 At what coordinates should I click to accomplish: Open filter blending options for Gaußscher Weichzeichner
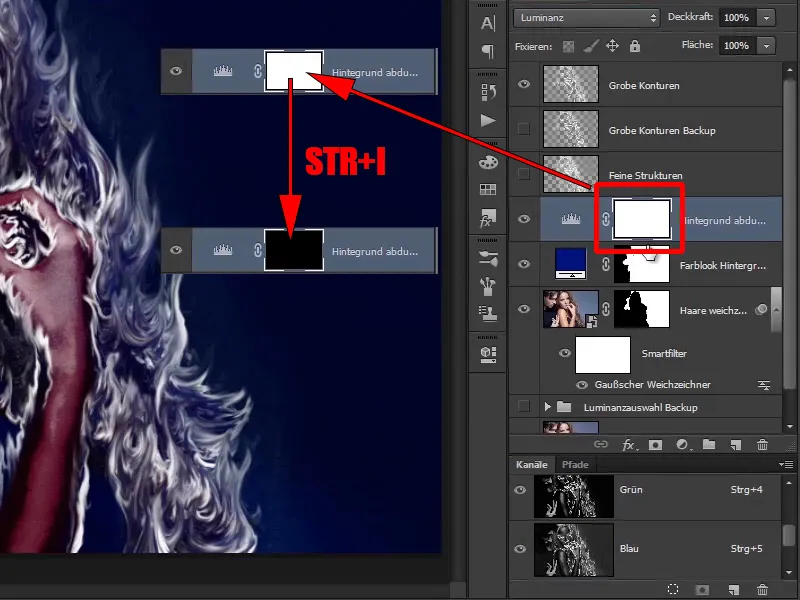tap(764, 385)
